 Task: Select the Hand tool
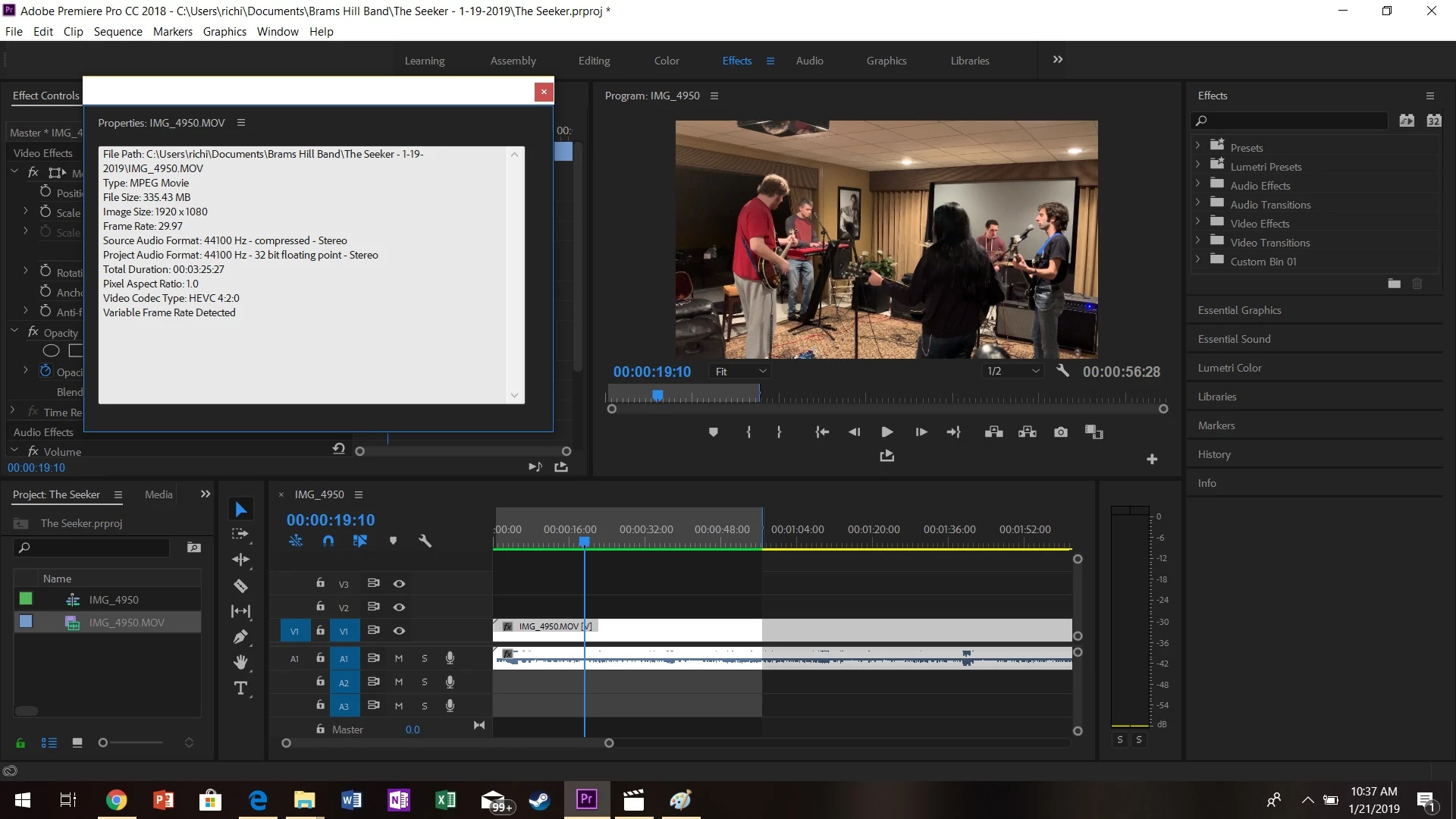(x=240, y=662)
